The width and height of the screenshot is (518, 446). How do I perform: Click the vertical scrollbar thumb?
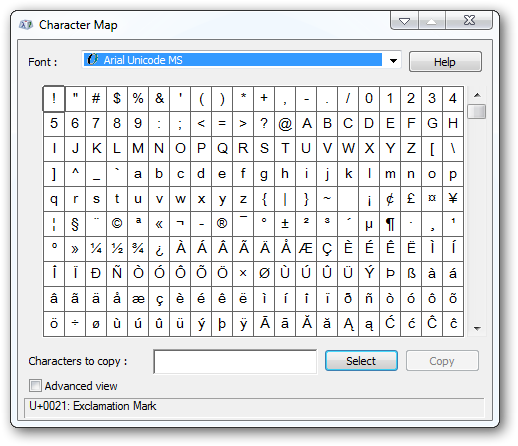(476, 111)
